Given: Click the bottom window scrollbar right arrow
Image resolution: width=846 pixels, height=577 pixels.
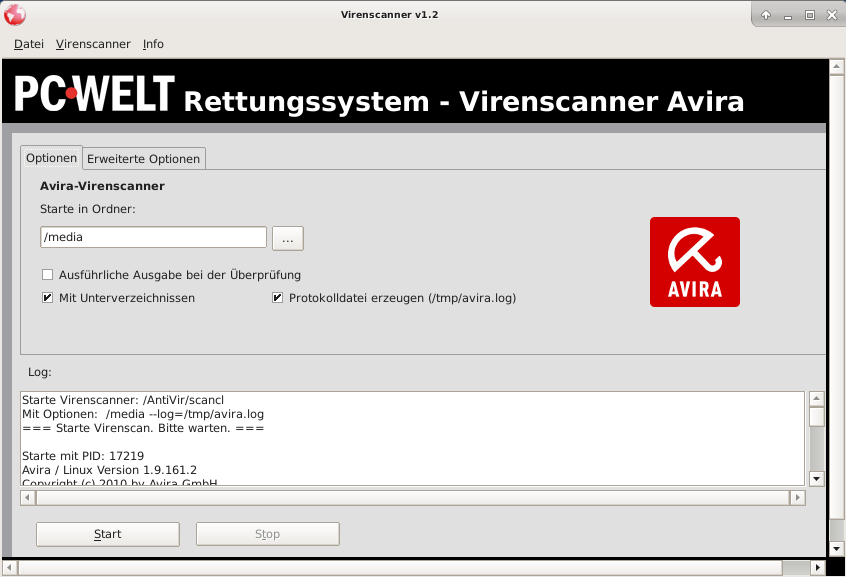Looking at the screenshot, I should [x=818, y=568].
